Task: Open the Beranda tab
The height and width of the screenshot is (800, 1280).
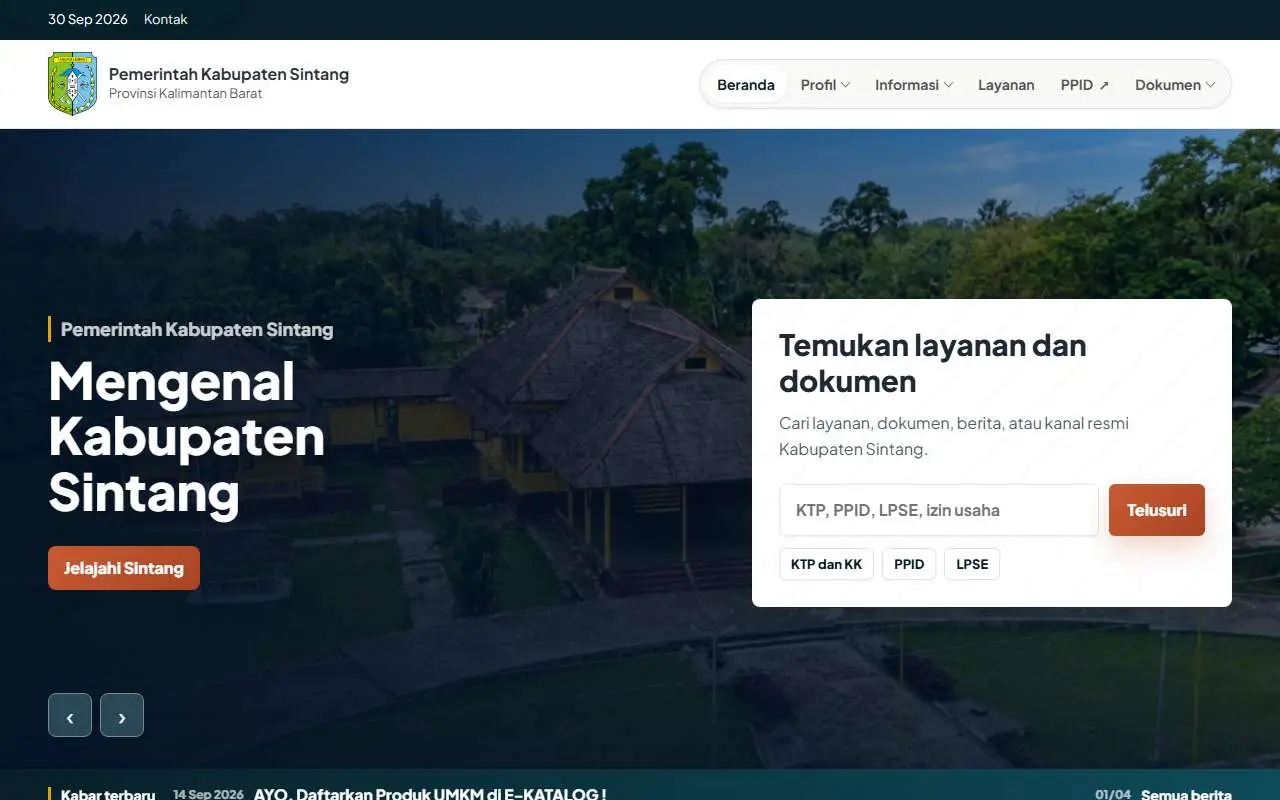Action: coord(746,85)
